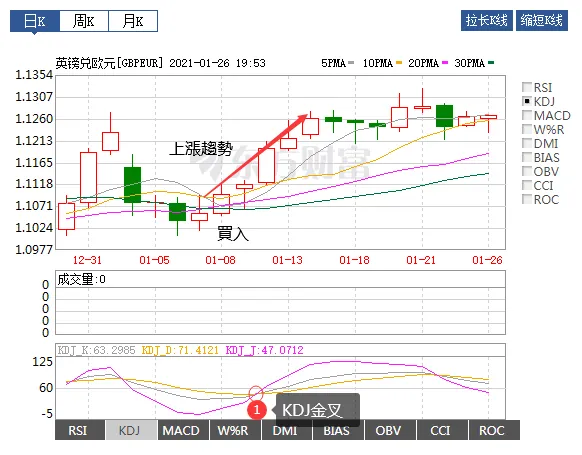This screenshot has height=455, width=582.
Task: Click the 成交量:0 volume label
Action: tap(81, 279)
